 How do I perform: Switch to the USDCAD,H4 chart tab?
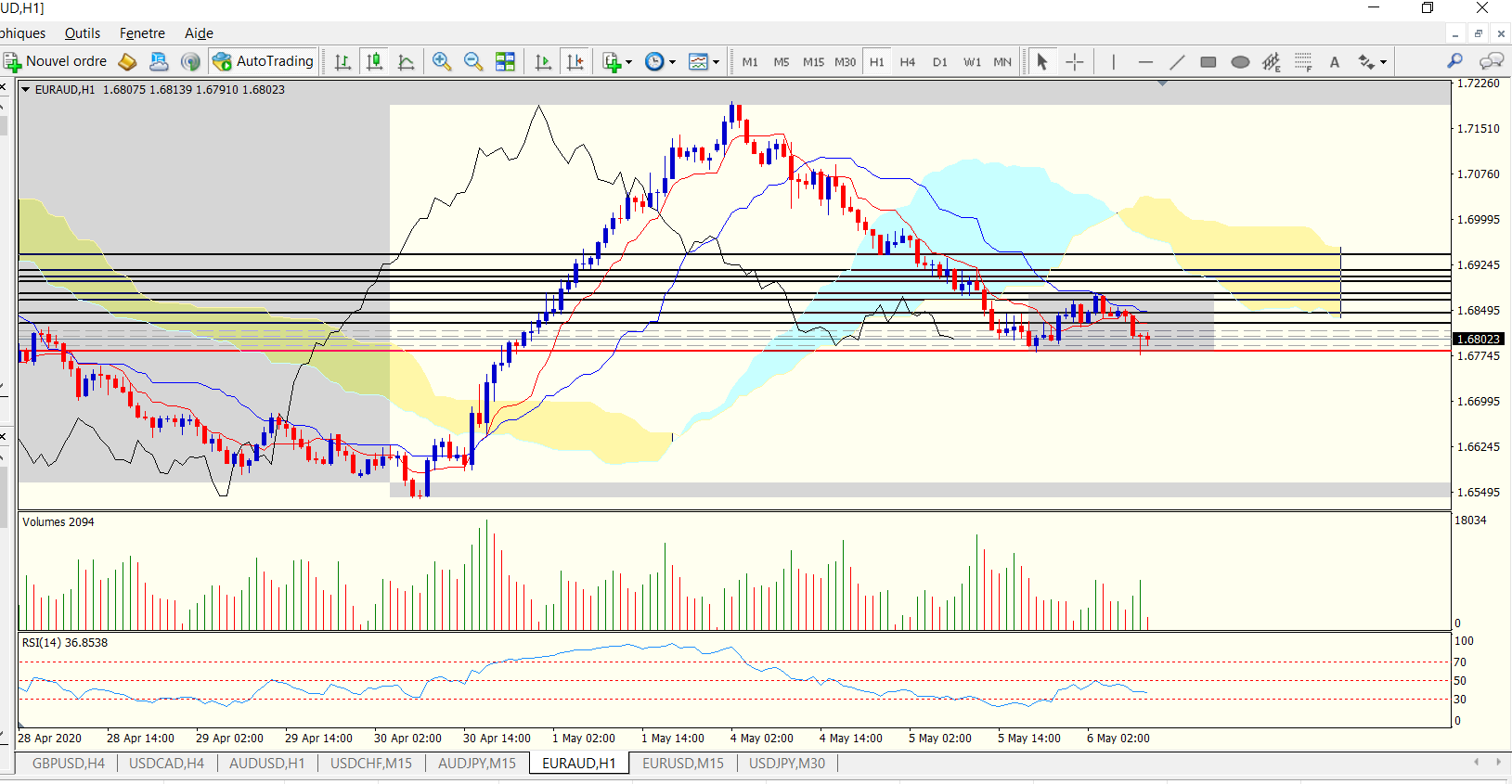coord(166,764)
